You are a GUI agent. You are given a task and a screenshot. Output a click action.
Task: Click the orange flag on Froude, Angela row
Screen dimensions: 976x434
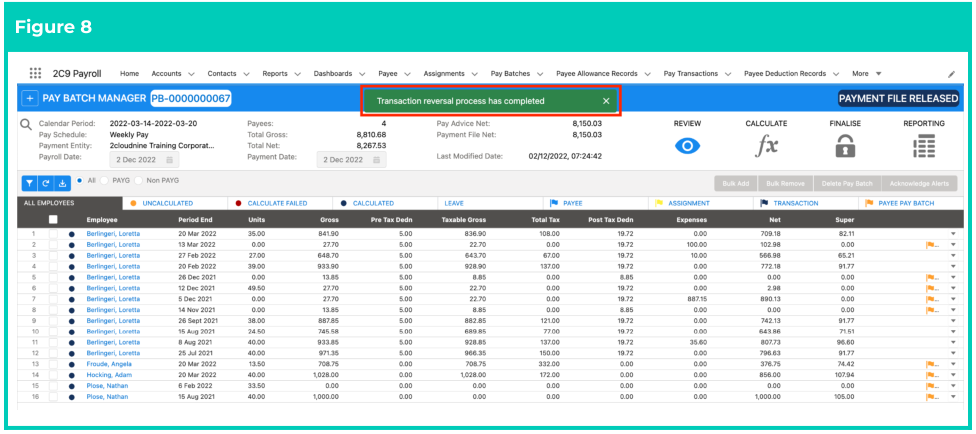931,364
